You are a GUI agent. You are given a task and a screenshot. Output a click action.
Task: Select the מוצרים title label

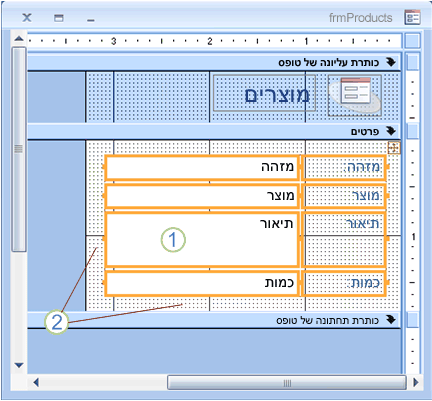[x=264, y=93]
